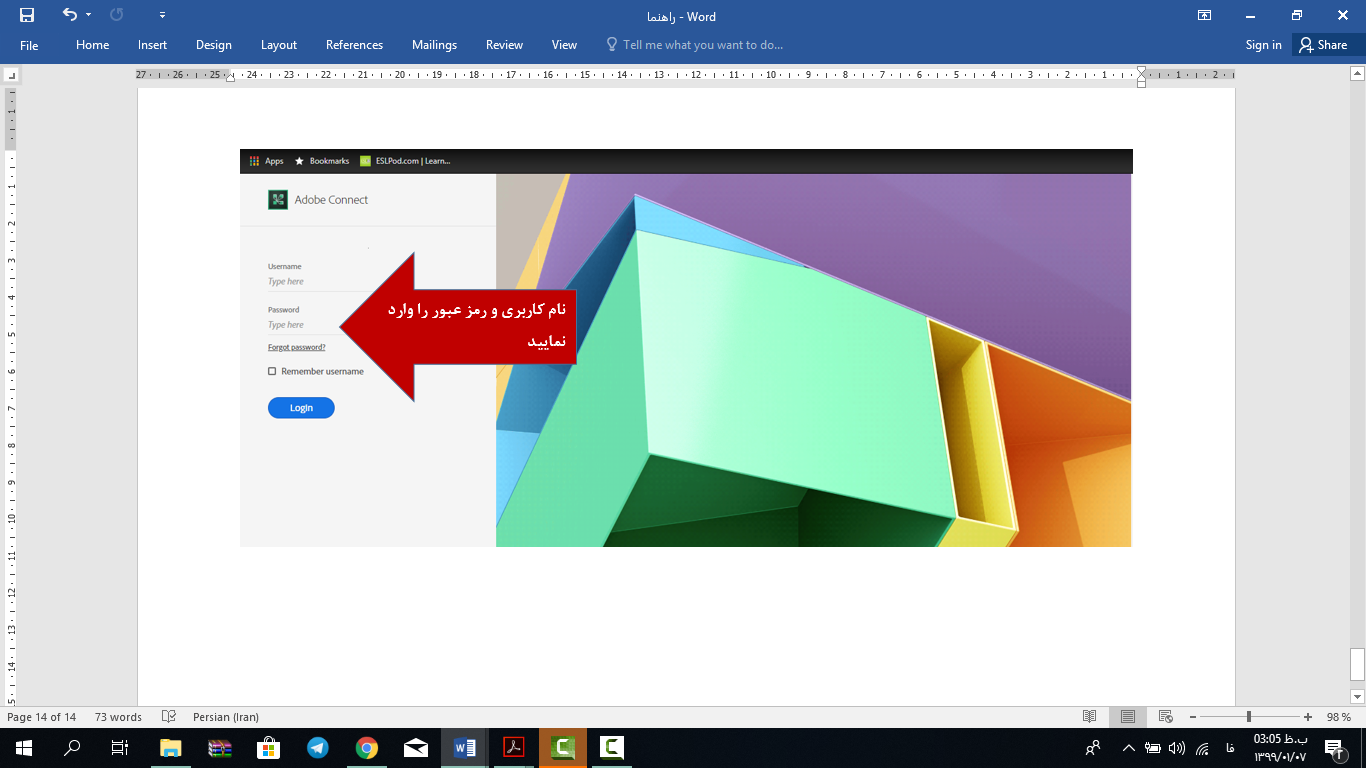Viewport: 1366px width, 768px height.
Task: Click the Repeat/Redo icon
Action: [117, 15]
